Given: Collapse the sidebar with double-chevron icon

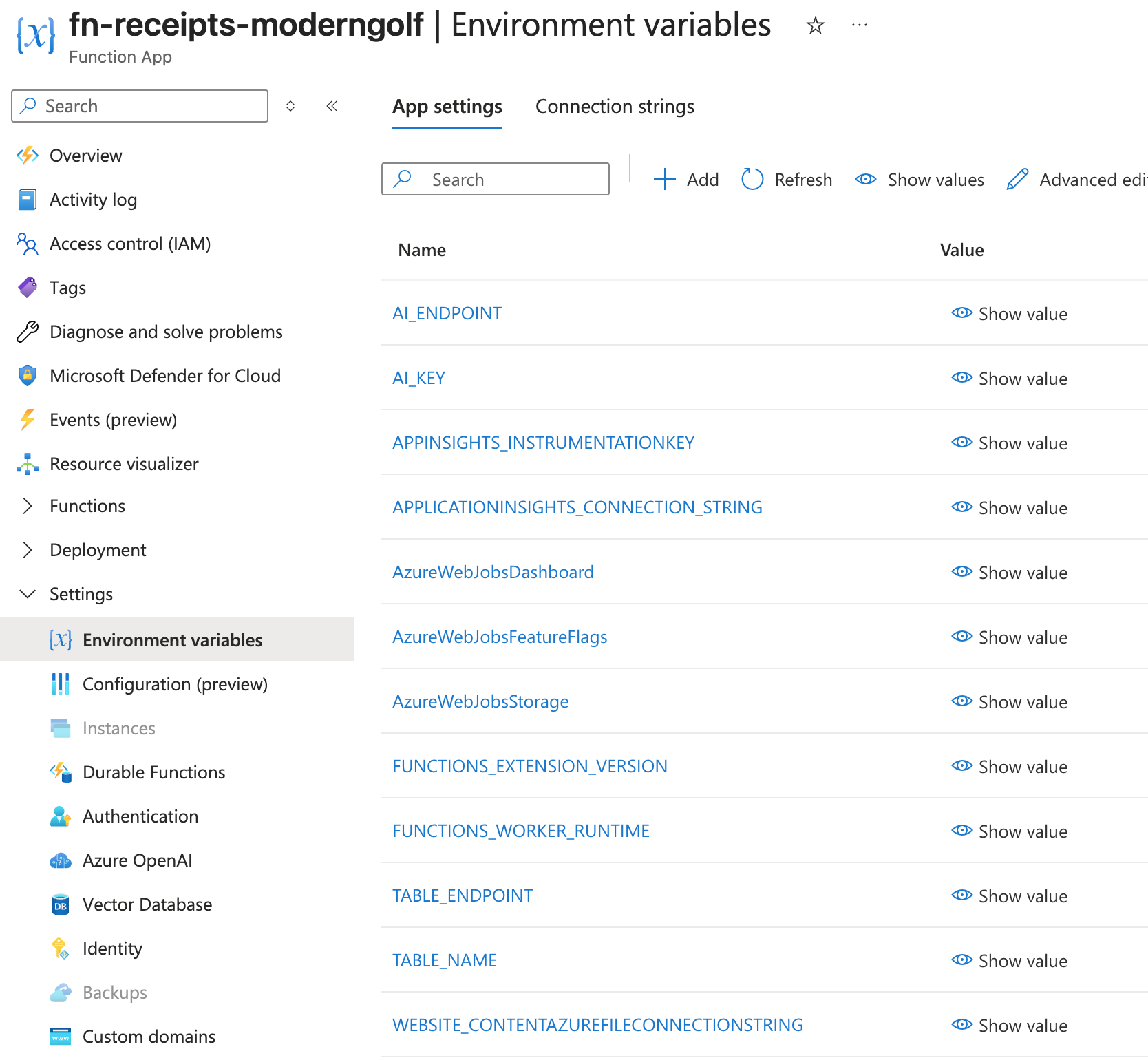Looking at the screenshot, I should 332,106.
